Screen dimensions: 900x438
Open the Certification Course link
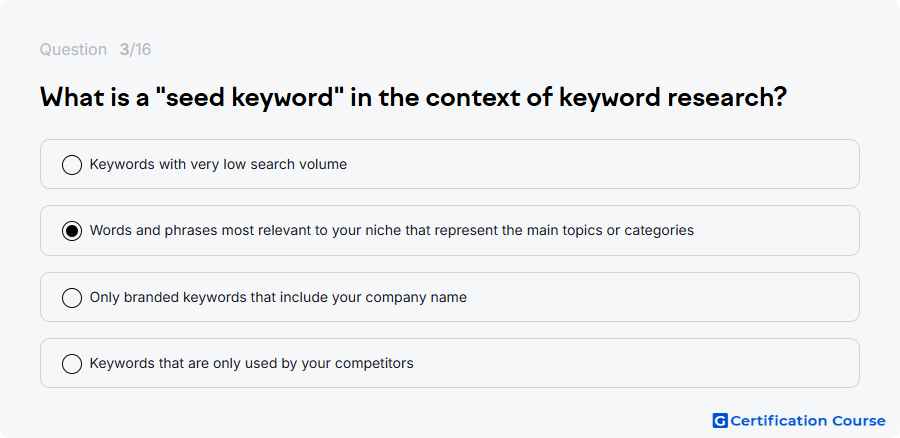coord(799,421)
